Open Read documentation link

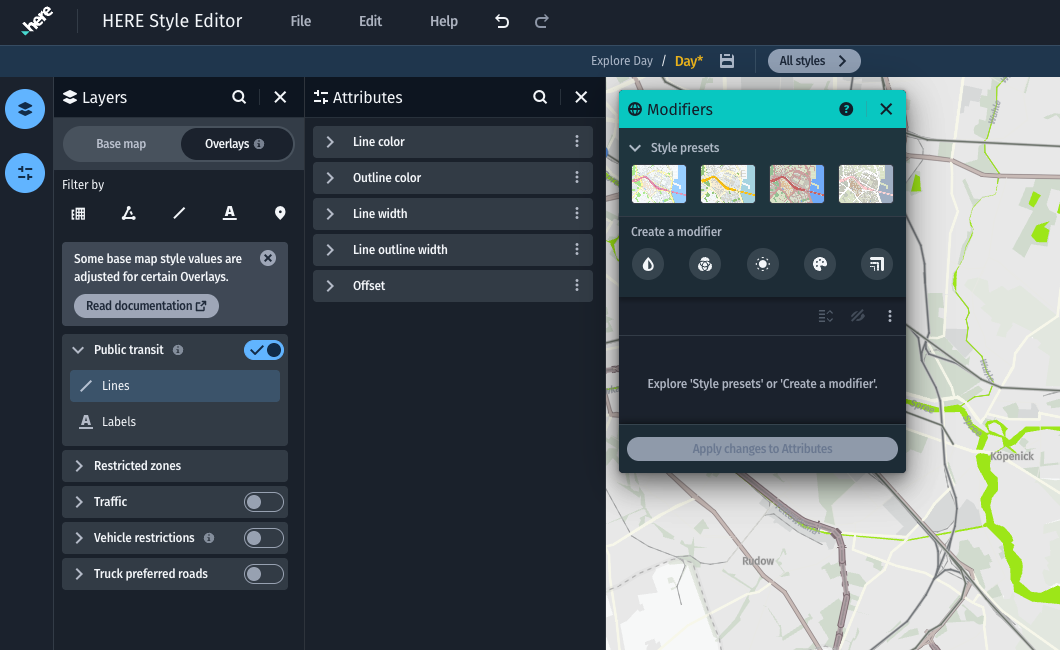146,306
